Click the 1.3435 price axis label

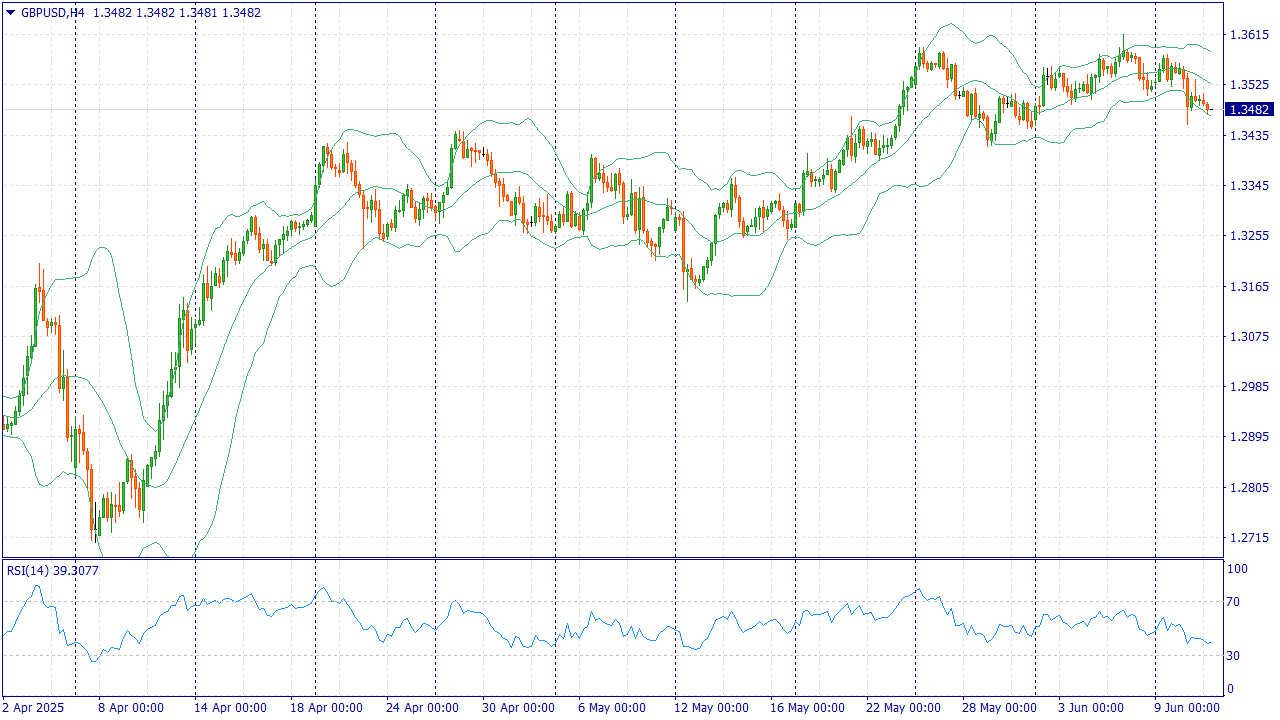[1249, 135]
